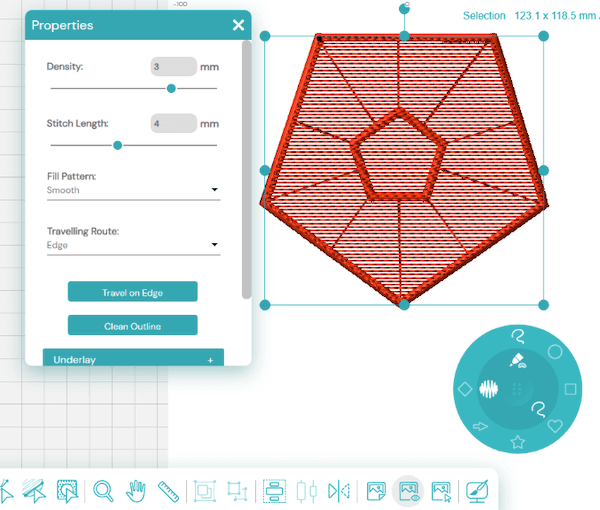Open the Travelling Route dropdown
This screenshot has width=600, height=510.
[x=133, y=245]
